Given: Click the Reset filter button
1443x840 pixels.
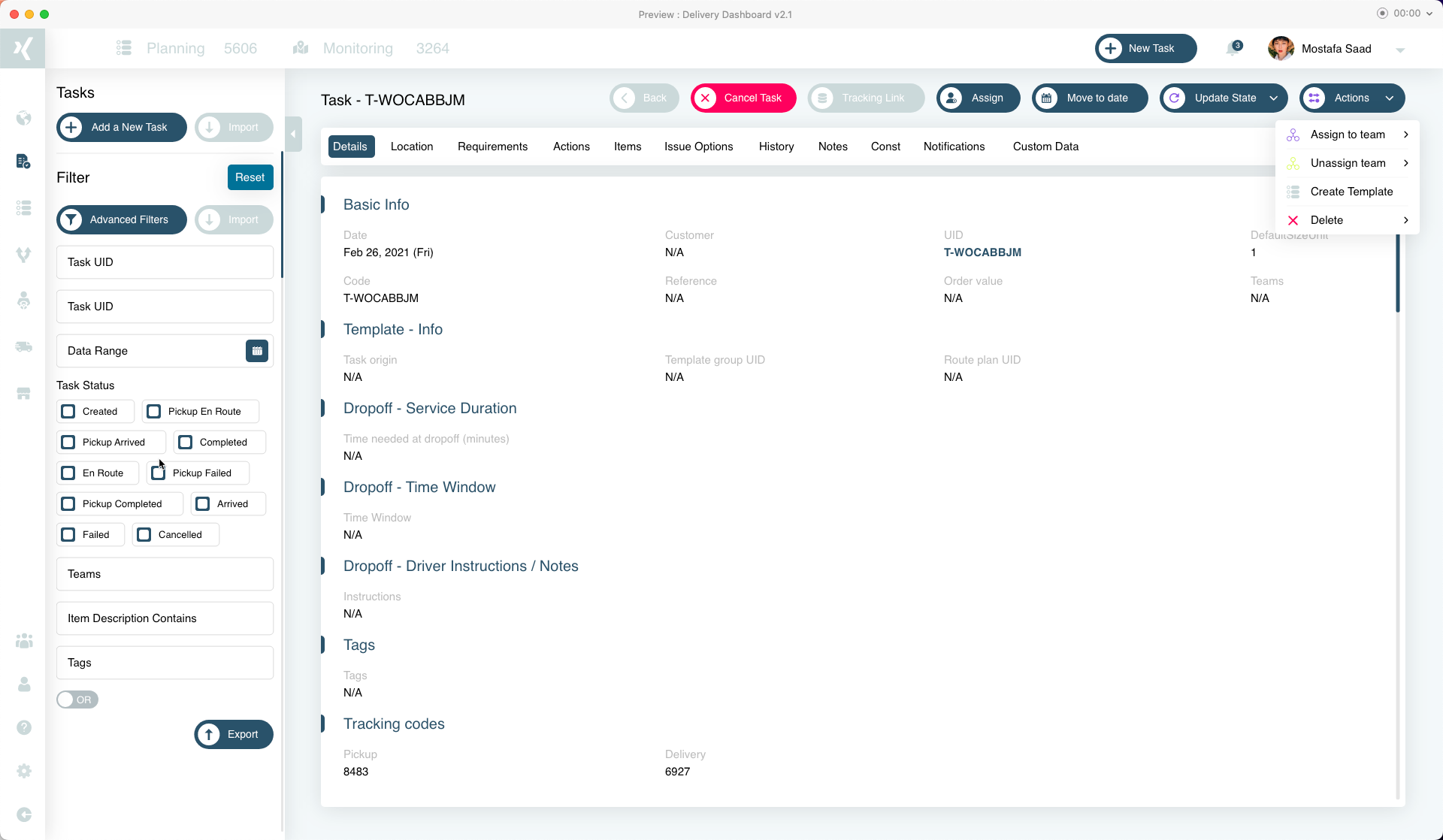Looking at the screenshot, I should pyautogui.click(x=250, y=177).
